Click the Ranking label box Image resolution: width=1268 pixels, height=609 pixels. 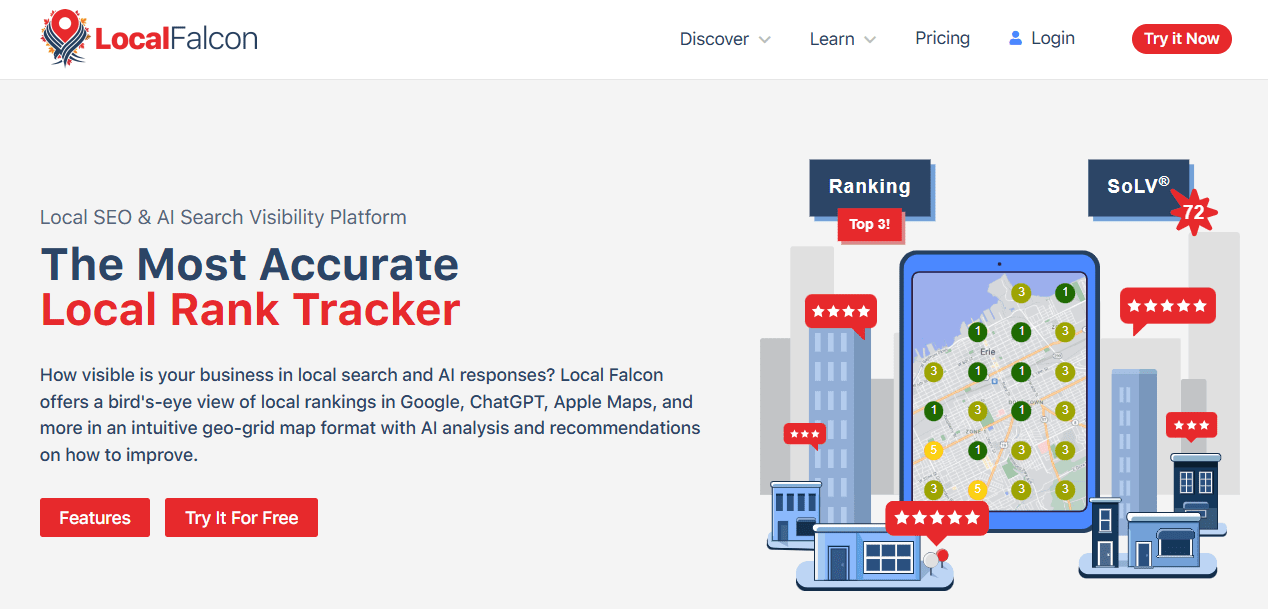tap(869, 187)
